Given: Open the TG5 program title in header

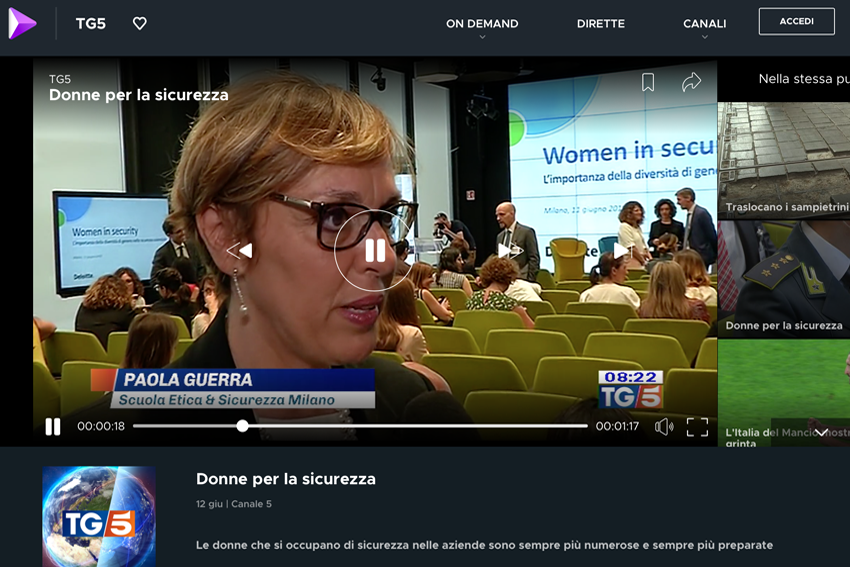Looking at the screenshot, I should coord(91,24).
